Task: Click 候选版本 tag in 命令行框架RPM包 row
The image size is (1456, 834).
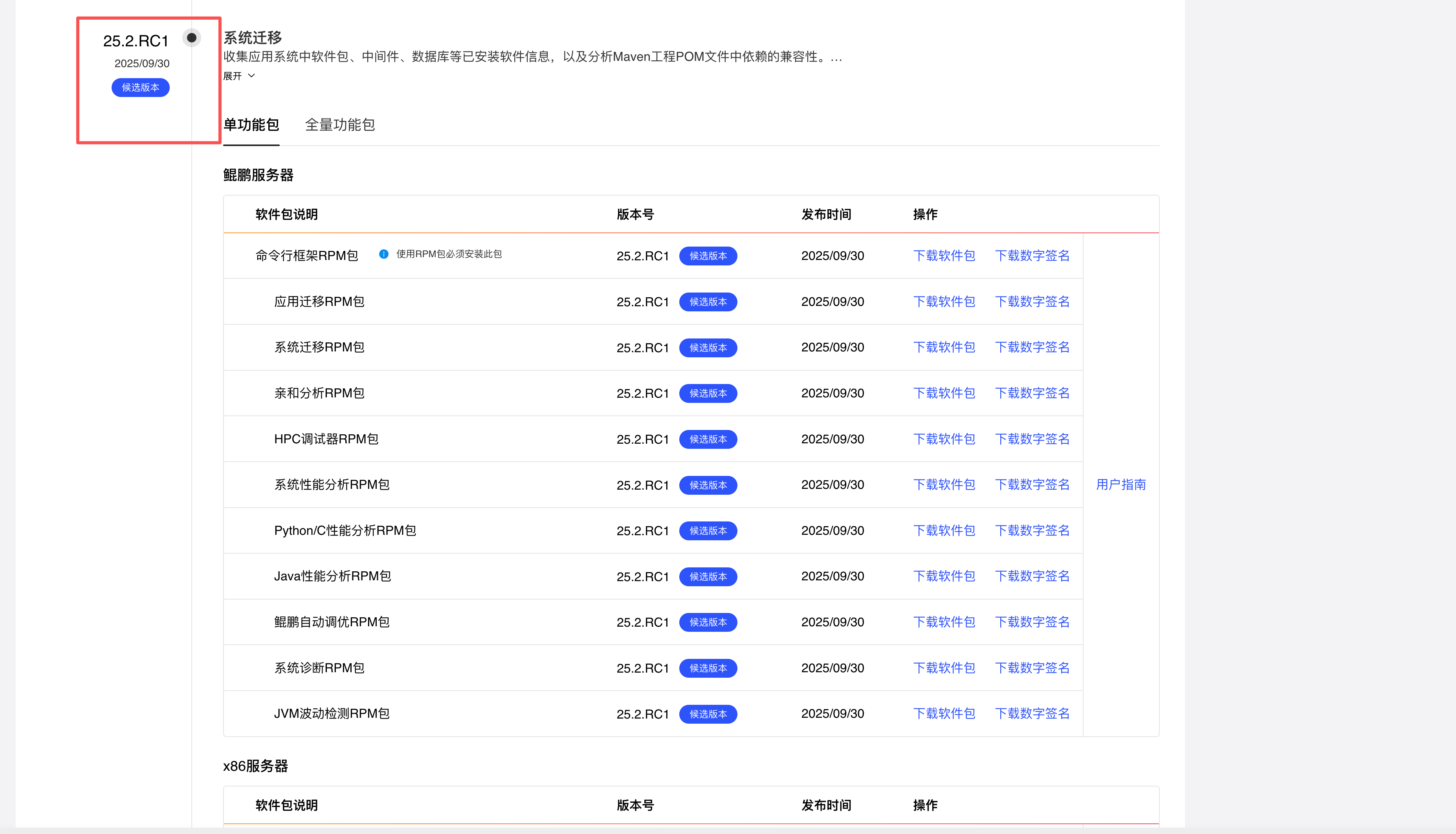Action: pyautogui.click(x=708, y=256)
